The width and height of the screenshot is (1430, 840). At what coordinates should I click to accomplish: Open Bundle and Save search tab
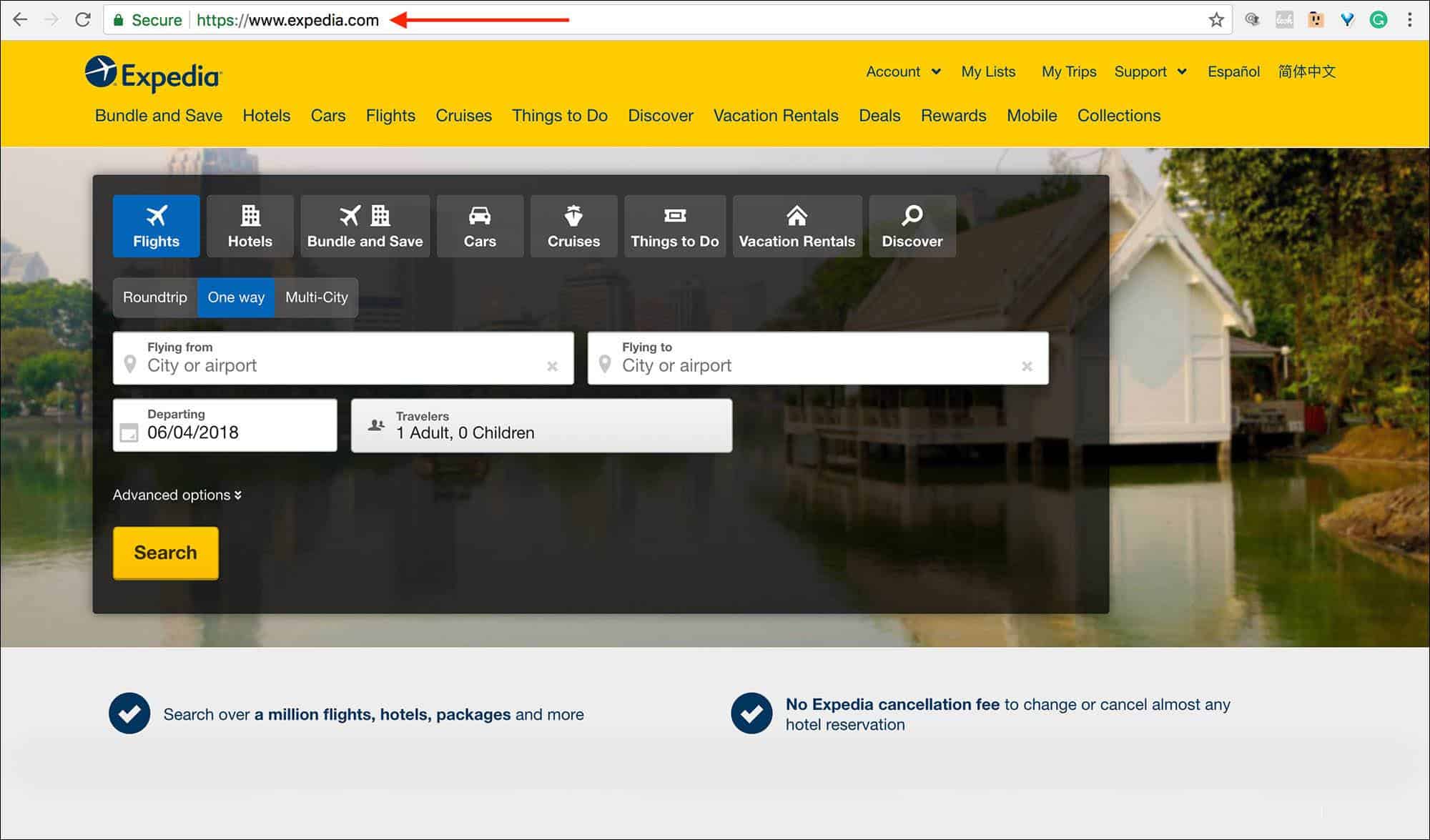pyautogui.click(x=365, y=226)
